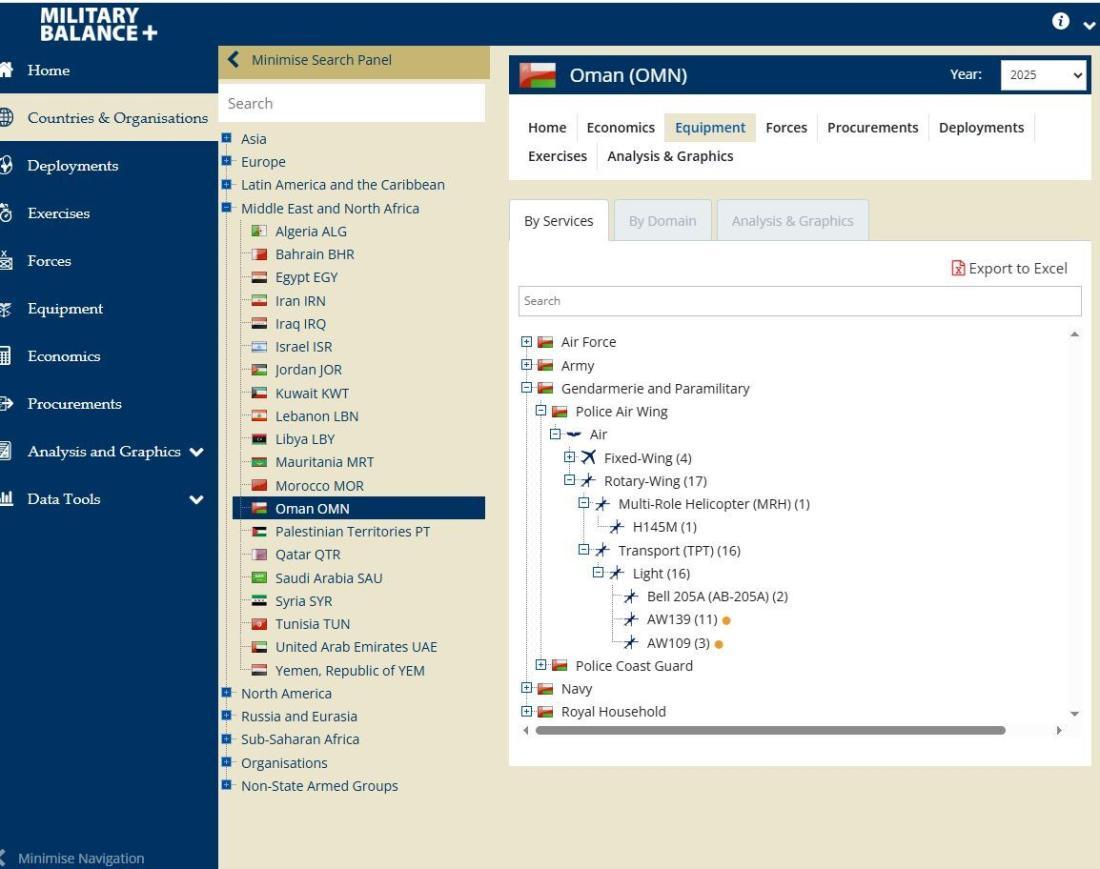Open the Oman Forces tab
This screenshot has height=869, width=1100.
786,128
